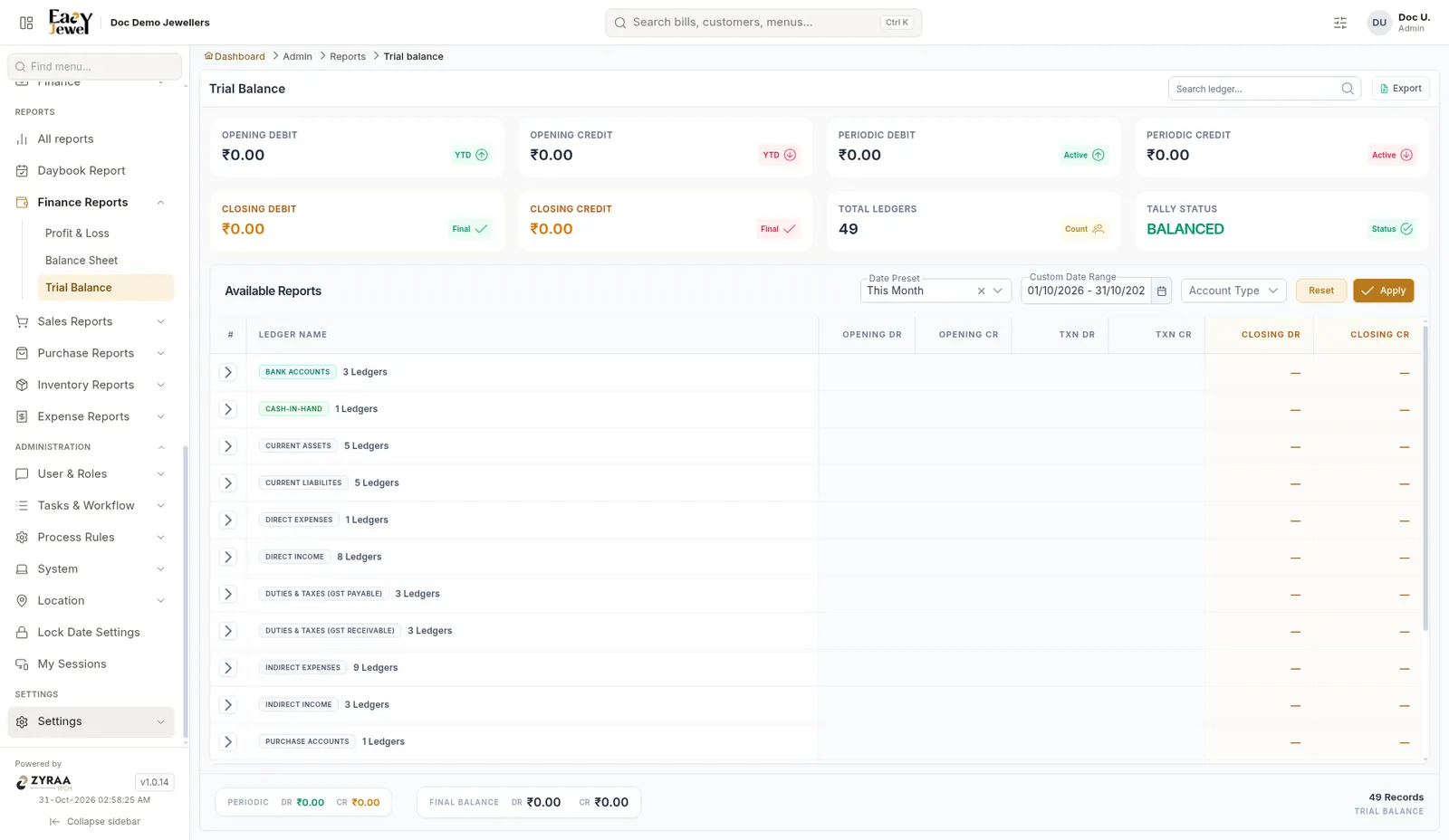Export the trial balance
This screenshot has height=840, width=1449.
(x=1400, y=89)
